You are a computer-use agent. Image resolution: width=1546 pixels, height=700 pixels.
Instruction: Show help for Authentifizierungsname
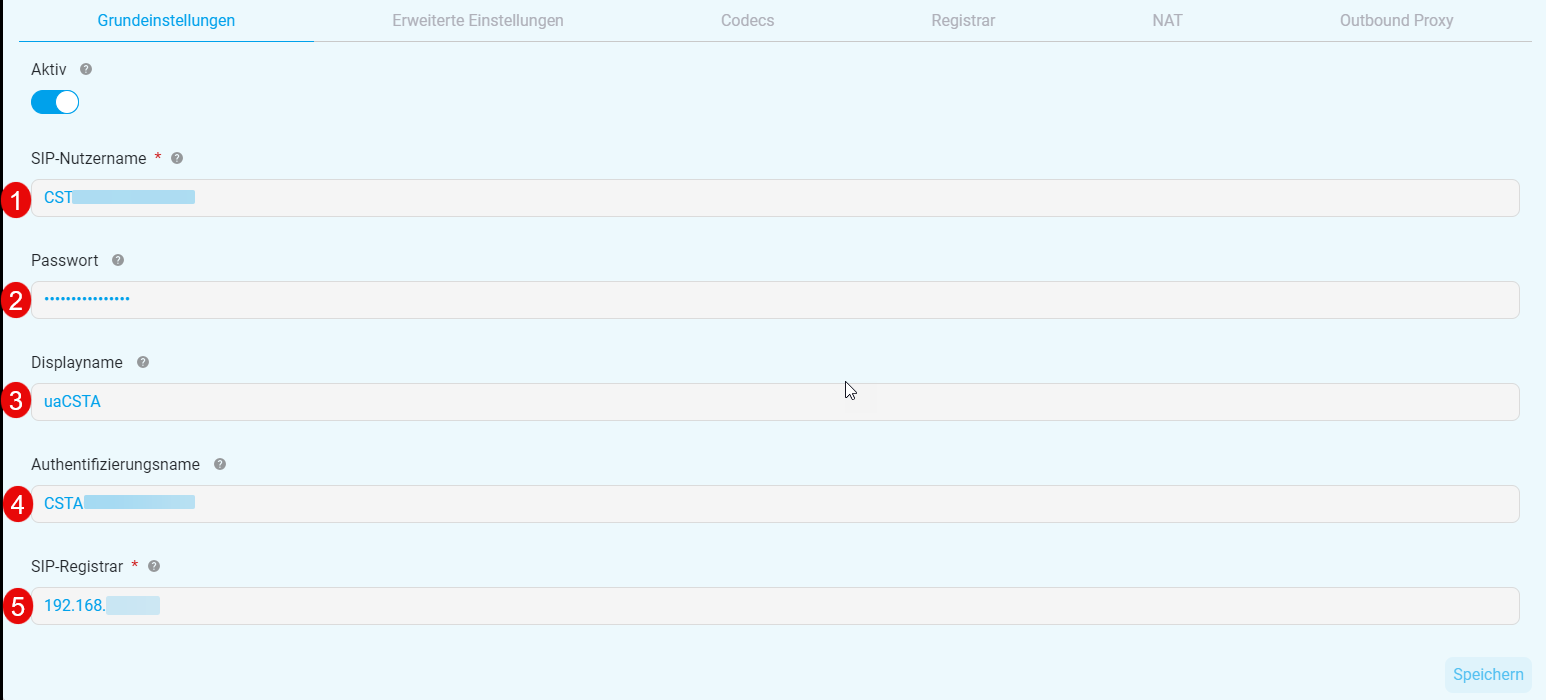(220, 464)
